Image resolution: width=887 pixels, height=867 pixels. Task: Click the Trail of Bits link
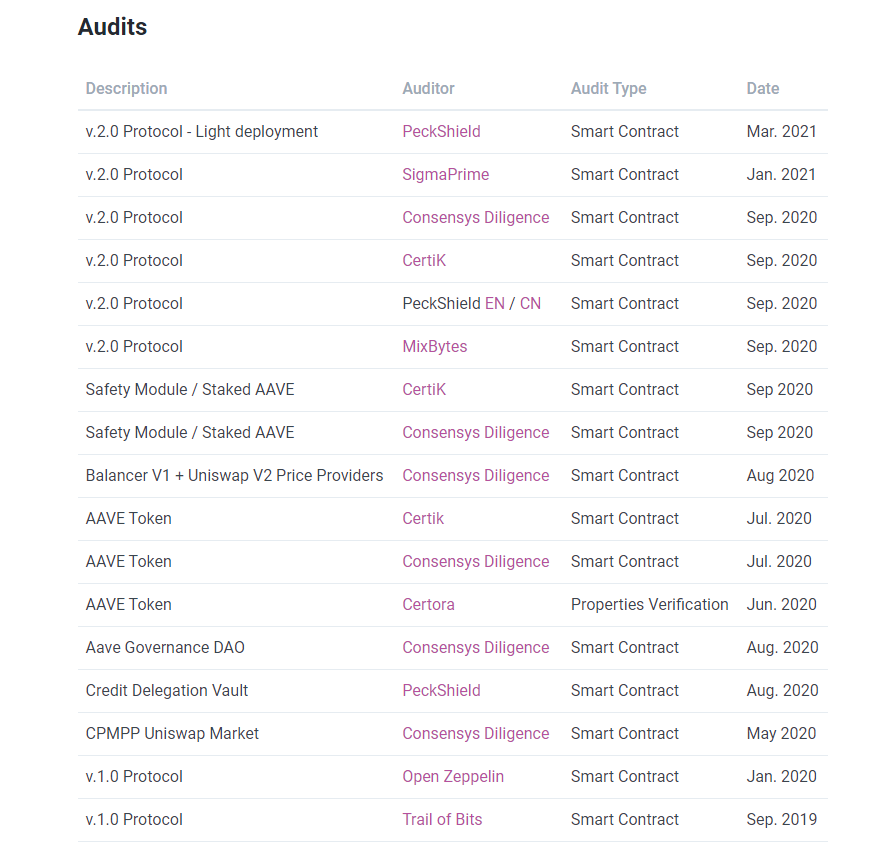[442, 819]
